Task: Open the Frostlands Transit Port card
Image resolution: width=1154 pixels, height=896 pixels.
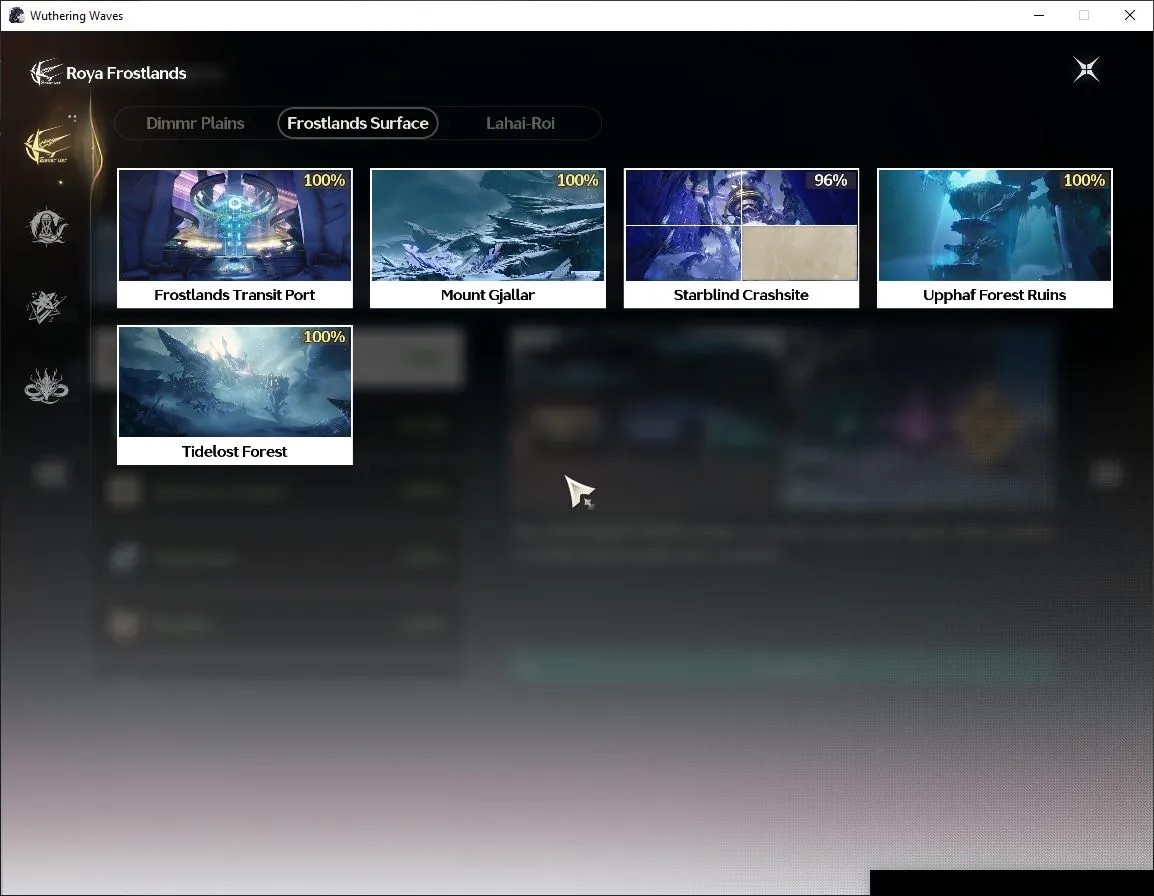Action: point(235,238)
